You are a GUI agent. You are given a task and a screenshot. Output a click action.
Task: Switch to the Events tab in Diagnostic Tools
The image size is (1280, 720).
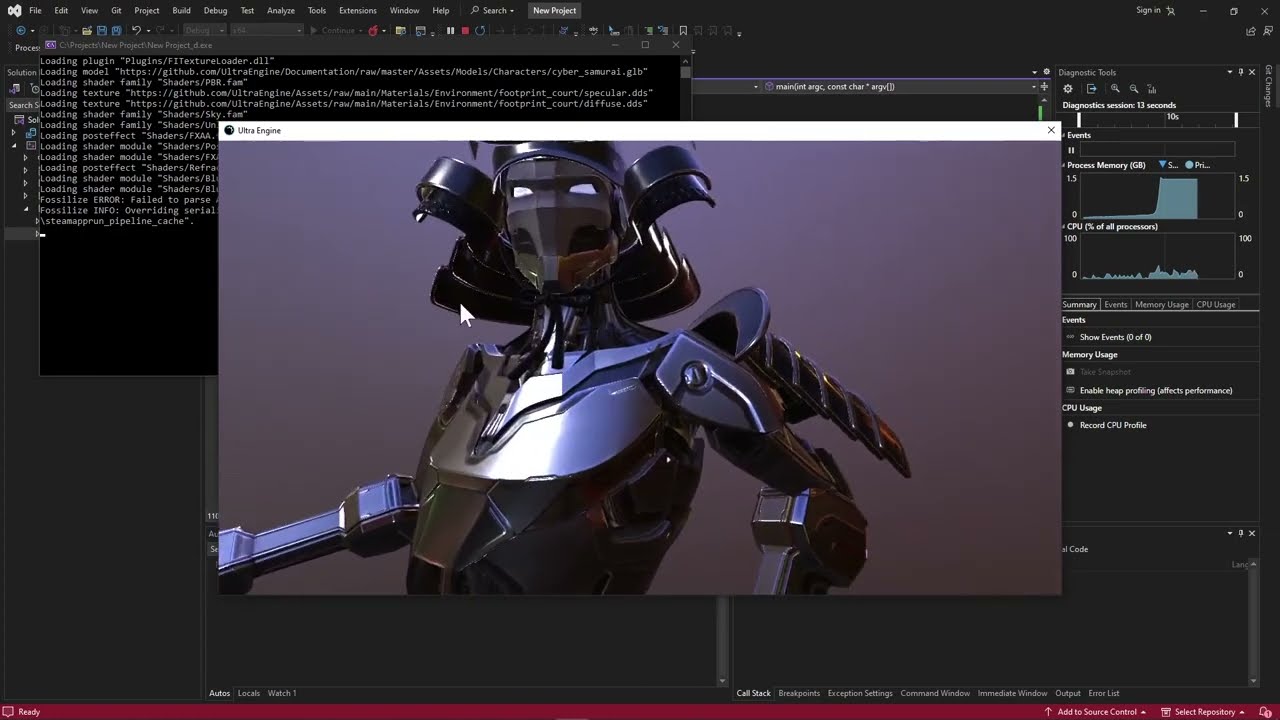click(1115, 304)
